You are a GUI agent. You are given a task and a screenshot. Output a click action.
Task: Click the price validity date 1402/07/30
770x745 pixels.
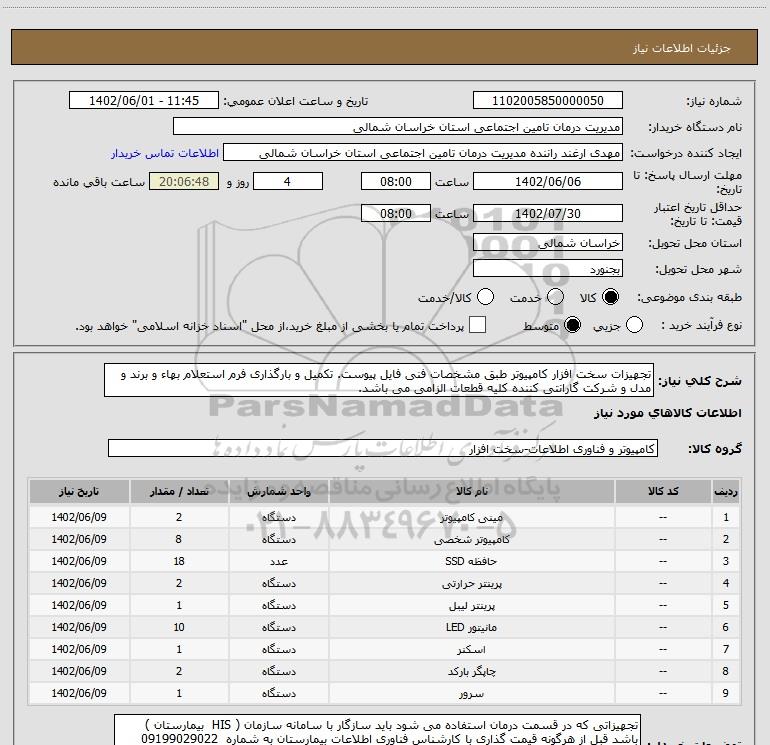[x=548, y=213]
